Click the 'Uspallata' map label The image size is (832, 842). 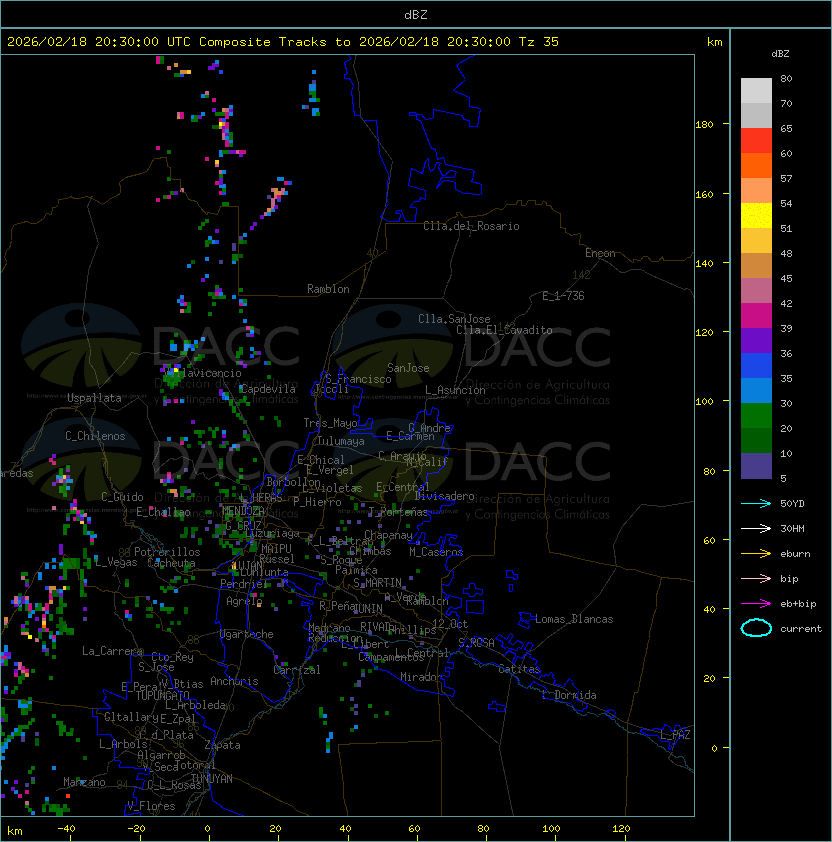94,398
